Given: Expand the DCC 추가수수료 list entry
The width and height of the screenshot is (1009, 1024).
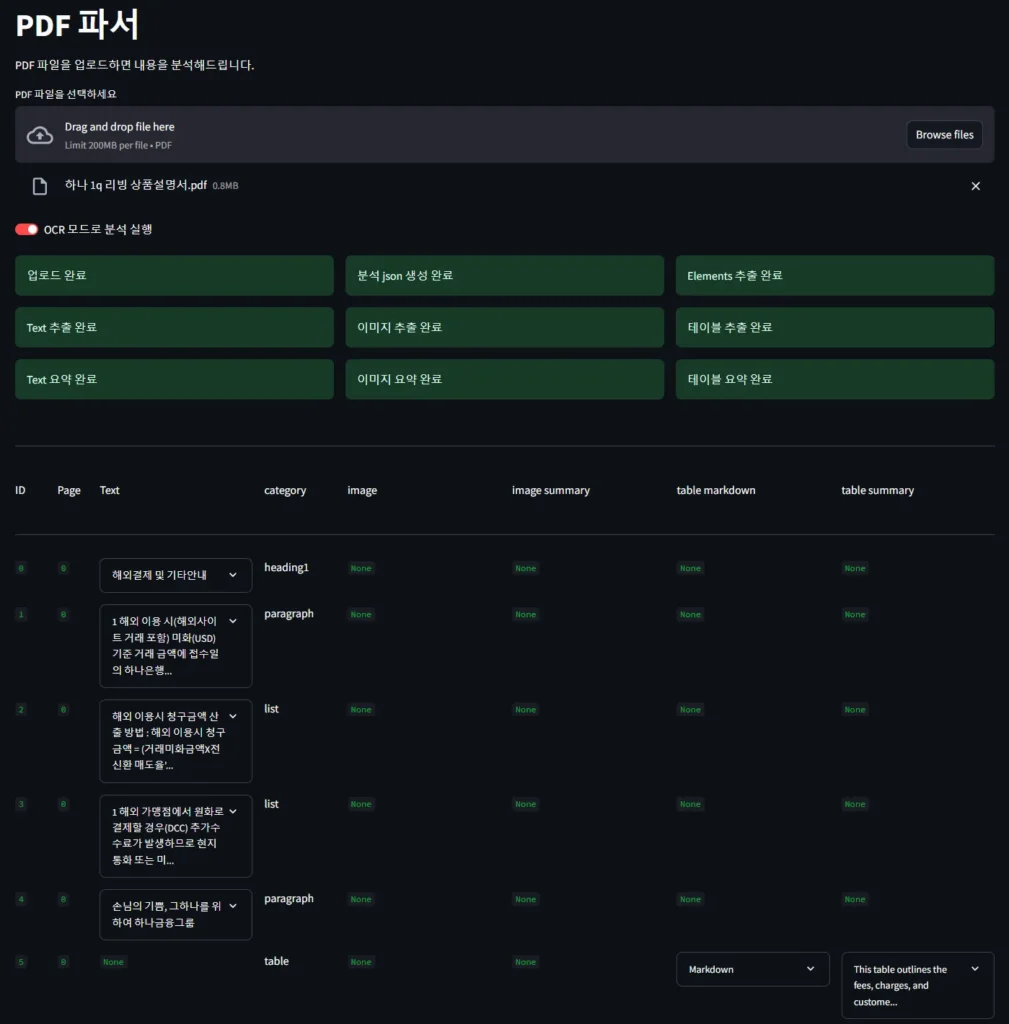Looking at the screenshot, I should tap(175, 835).
